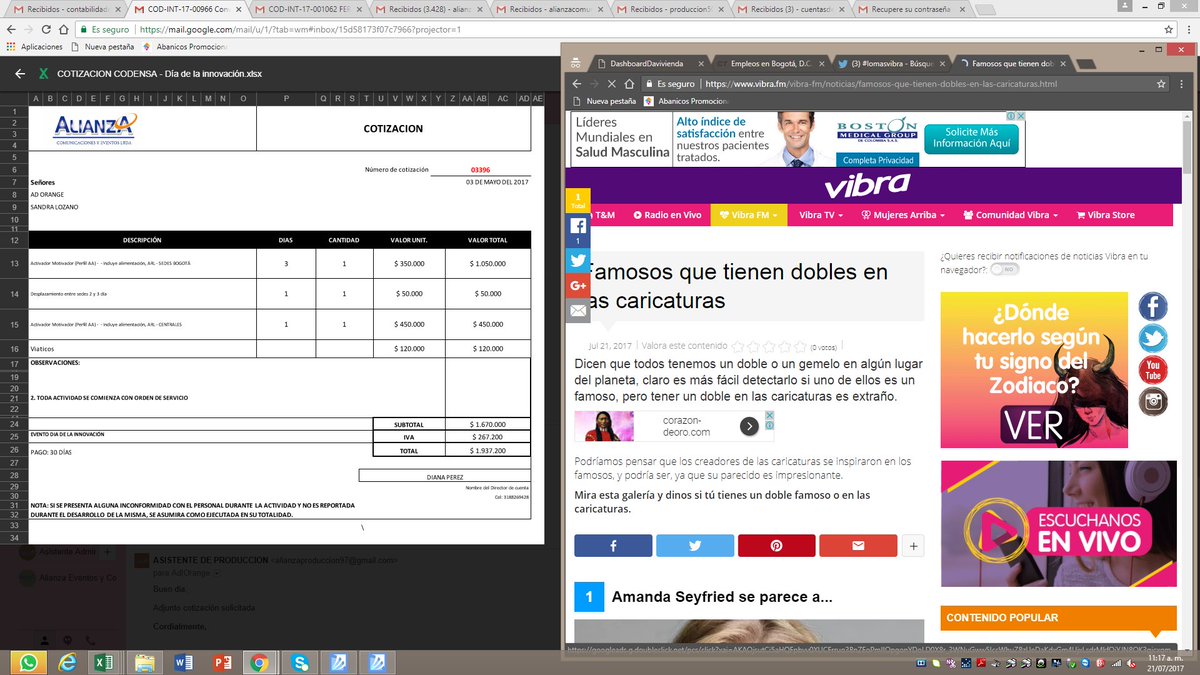Open File Explorer from taskbar

[144, 661]
